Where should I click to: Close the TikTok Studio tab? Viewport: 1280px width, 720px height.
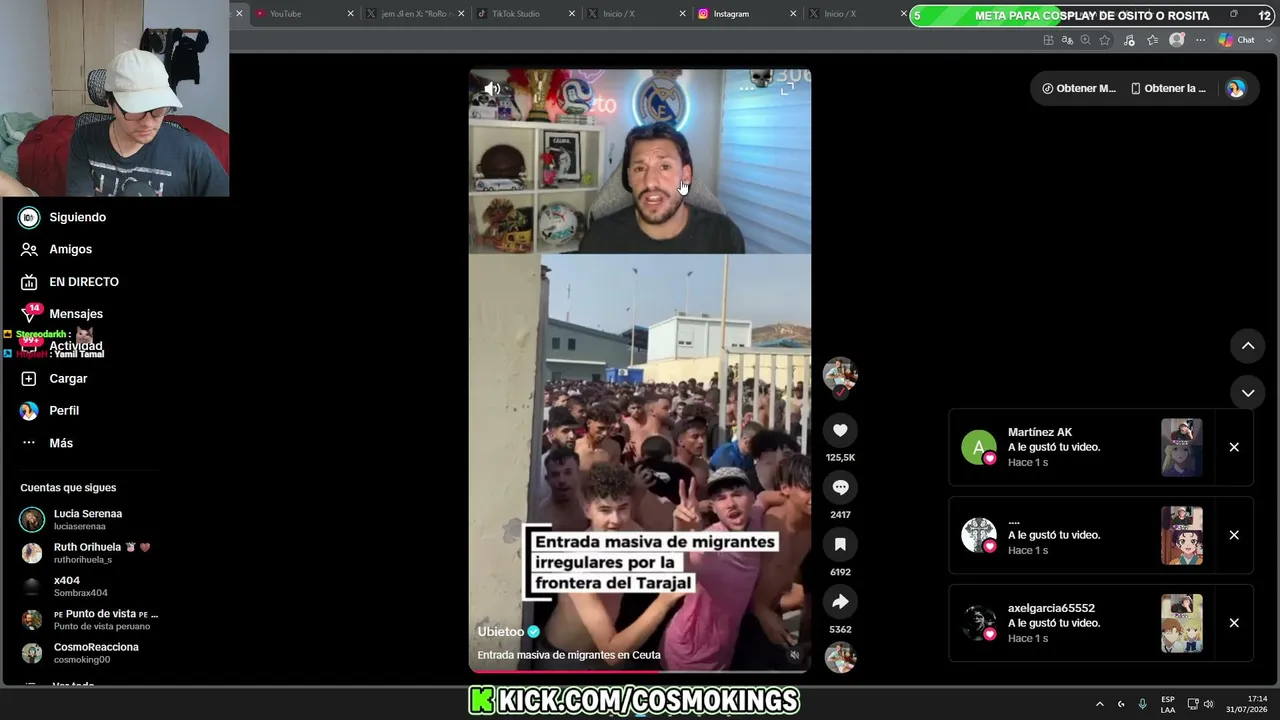point(572,14)
